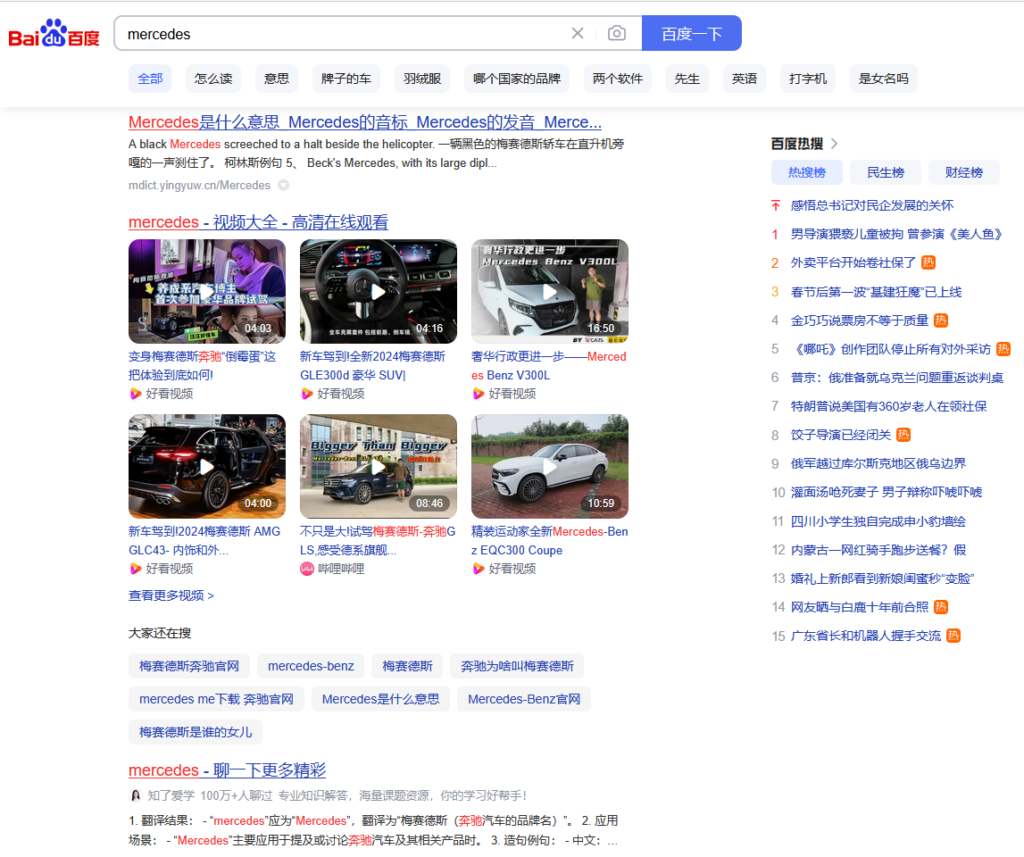Play the 04:16 GLE300d video
The width and height of the screenshot is (1024, 857).
point(378,291)
